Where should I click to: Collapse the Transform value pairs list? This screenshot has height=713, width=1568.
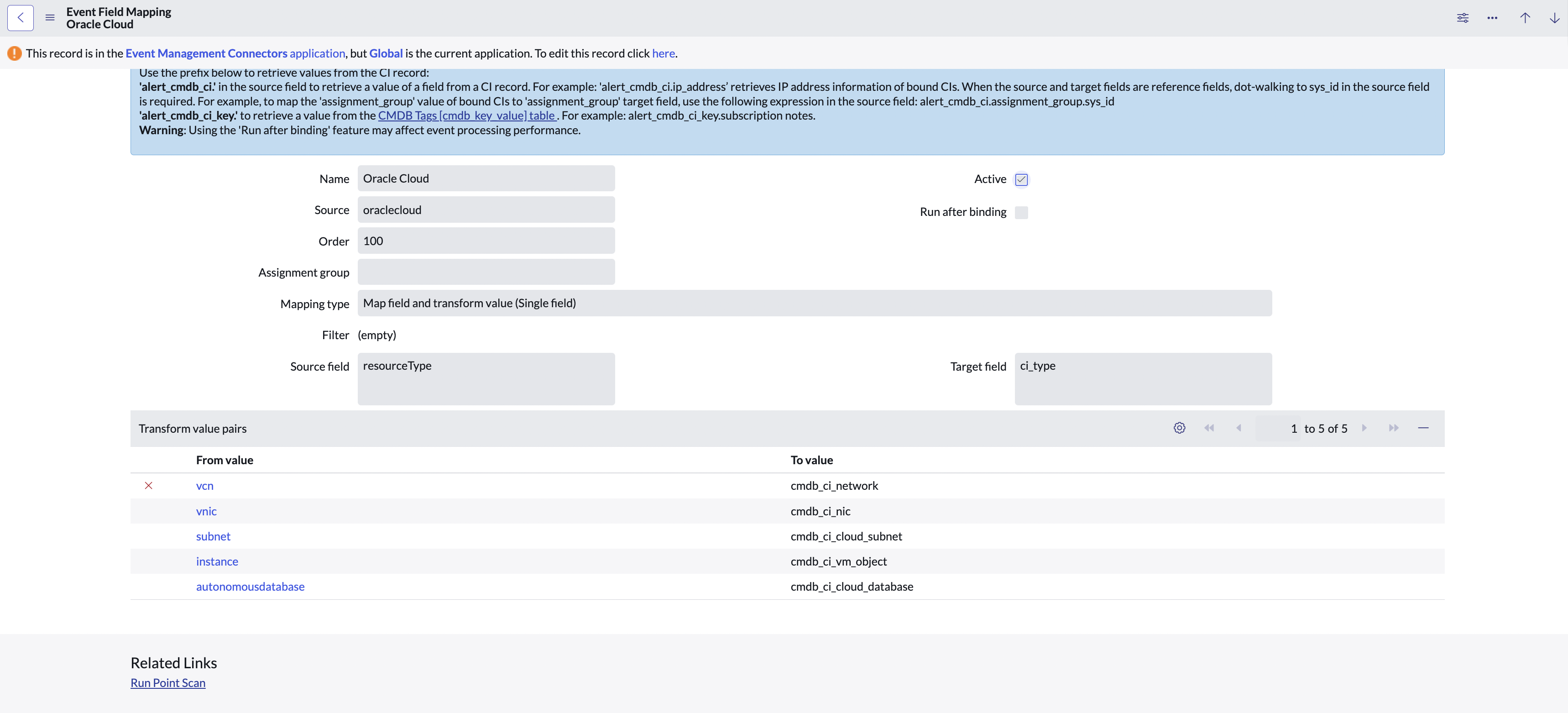[1423, 428]
